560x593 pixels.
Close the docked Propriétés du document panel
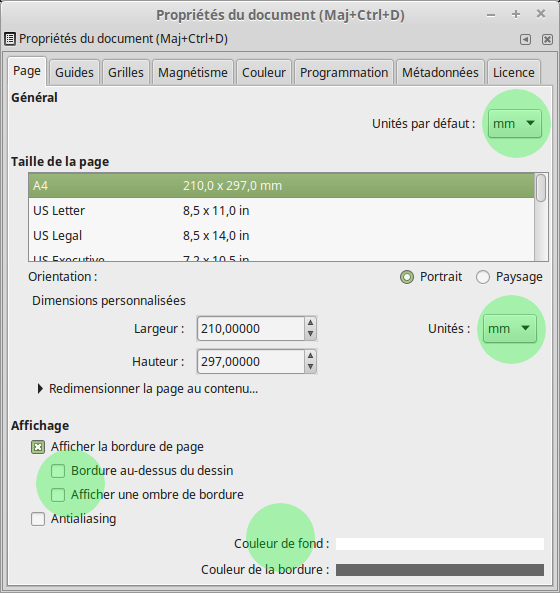[547, 39]
